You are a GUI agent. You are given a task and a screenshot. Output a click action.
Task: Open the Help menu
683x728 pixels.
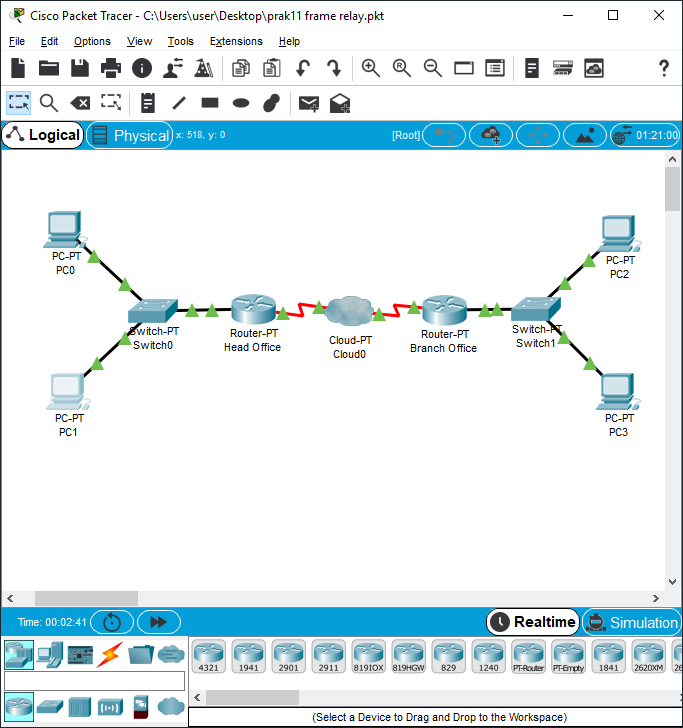coord(289,41)
